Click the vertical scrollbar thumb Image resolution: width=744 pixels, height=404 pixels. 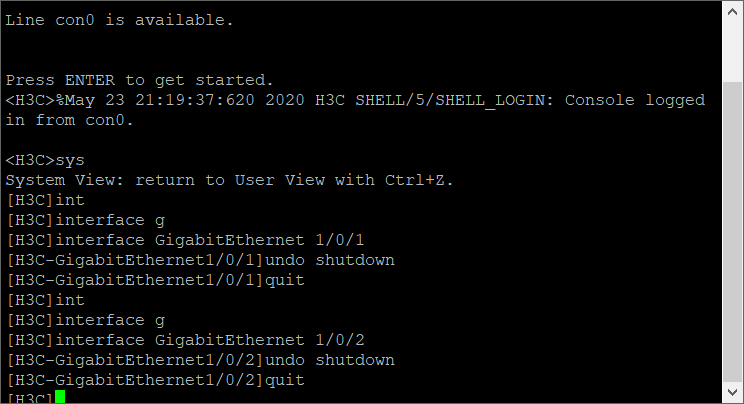(x=733, y=232)
